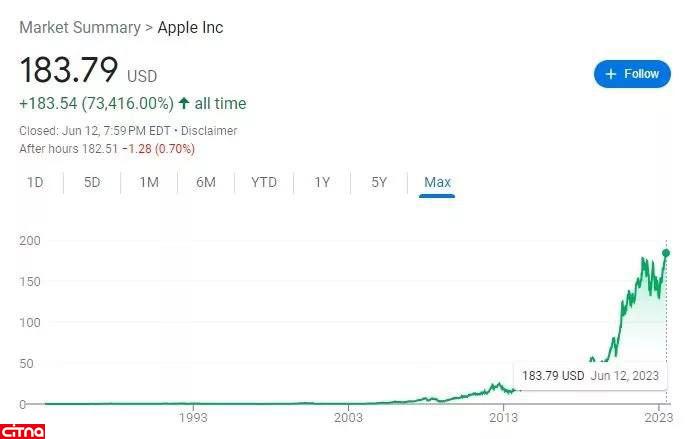
Task: Click the chart endpoint dot for 2023
Action: (x=666, y=253)
